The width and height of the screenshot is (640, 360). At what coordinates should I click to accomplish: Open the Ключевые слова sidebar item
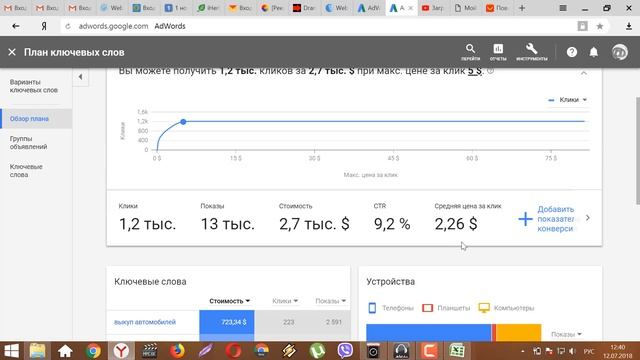click(26, 171)
